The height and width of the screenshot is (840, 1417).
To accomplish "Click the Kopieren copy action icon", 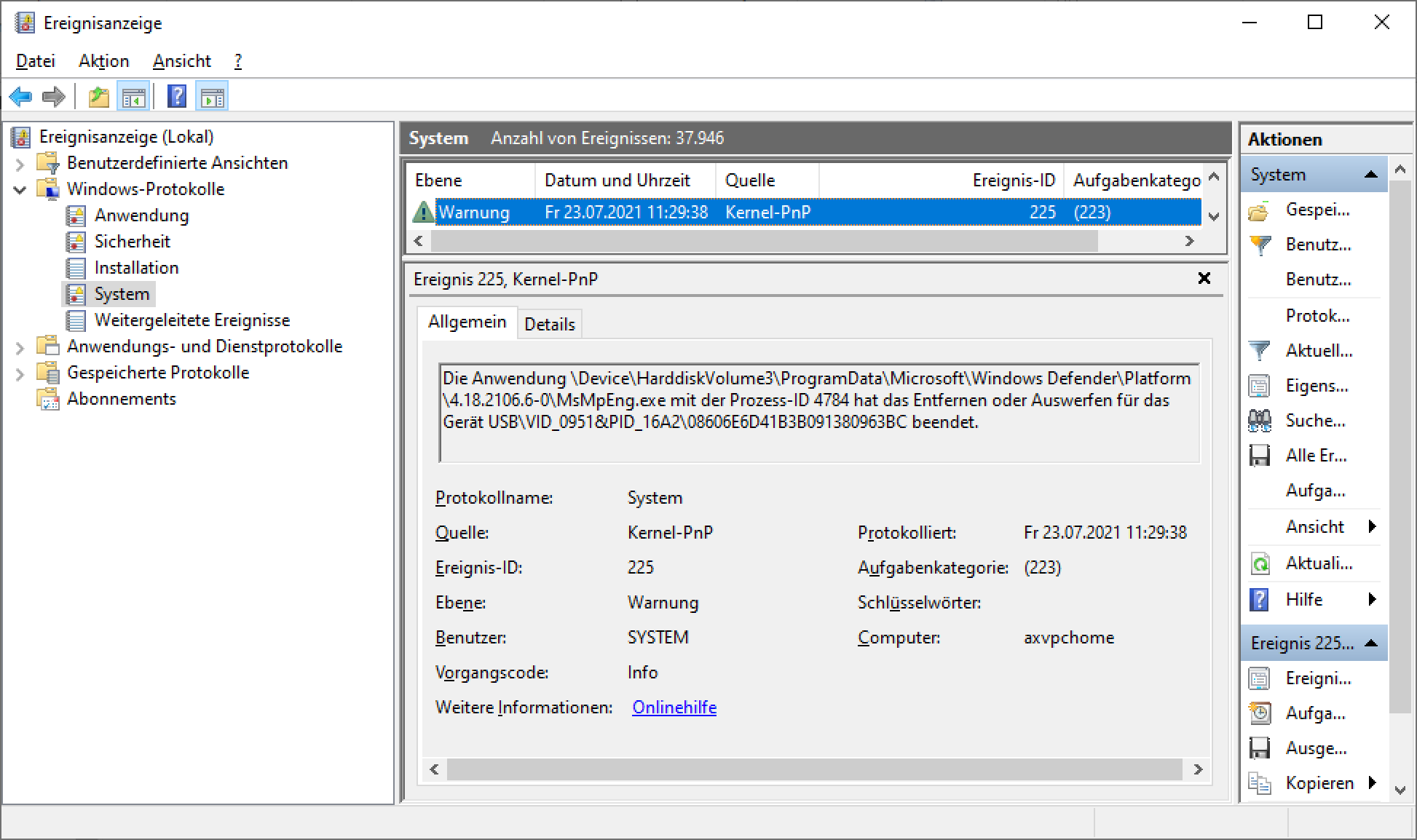I will coord(1259,783).
